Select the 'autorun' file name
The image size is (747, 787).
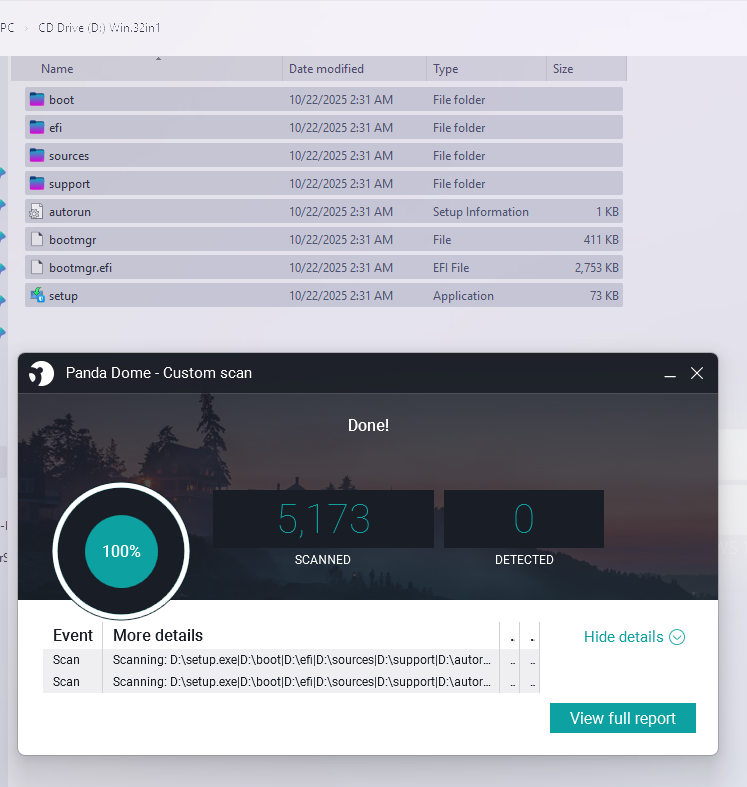70,212
